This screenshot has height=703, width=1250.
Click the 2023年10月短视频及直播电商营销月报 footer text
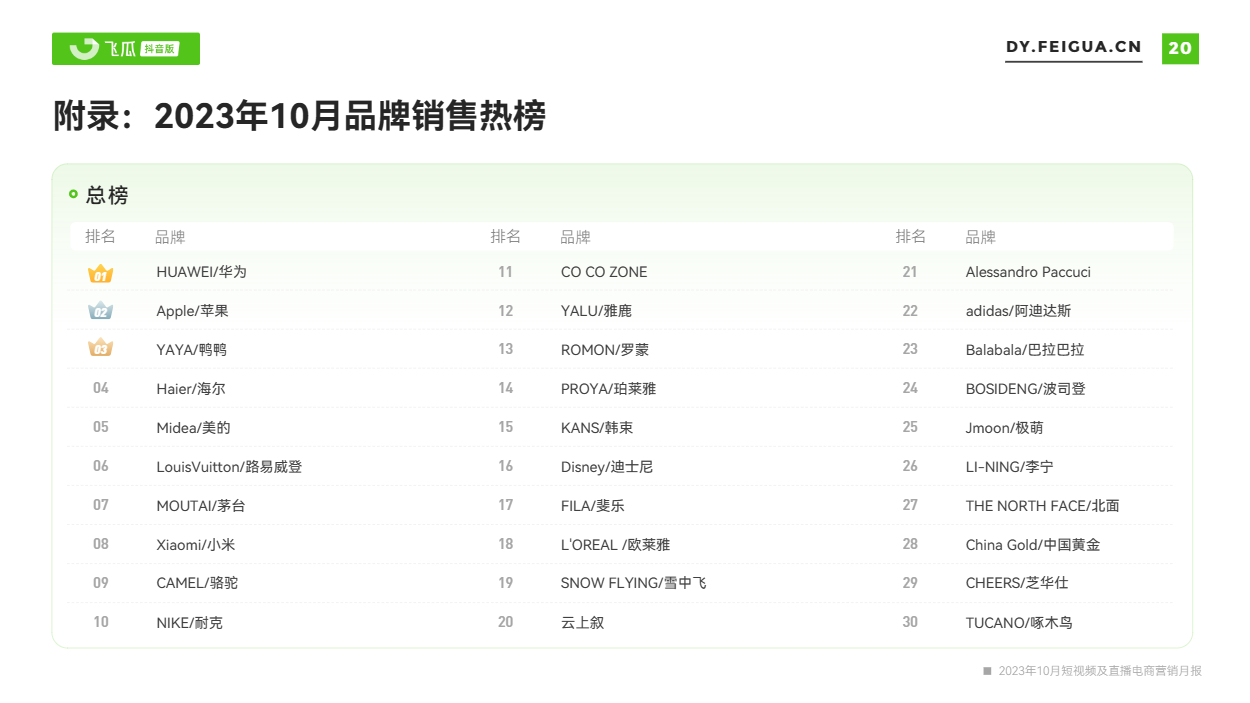click(x=1100, y=670)
